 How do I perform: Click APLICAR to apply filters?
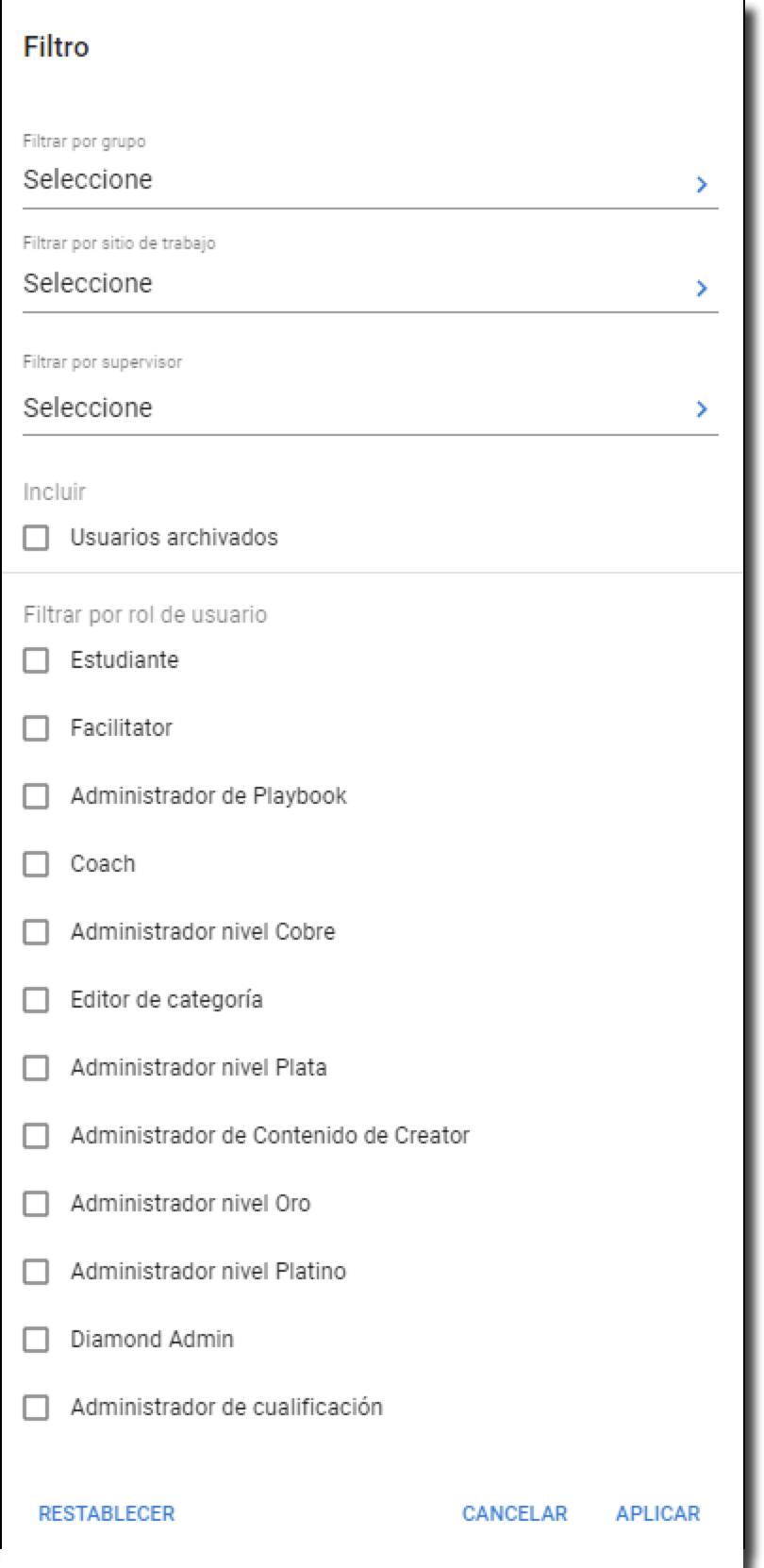click(x=657, y=1513)
